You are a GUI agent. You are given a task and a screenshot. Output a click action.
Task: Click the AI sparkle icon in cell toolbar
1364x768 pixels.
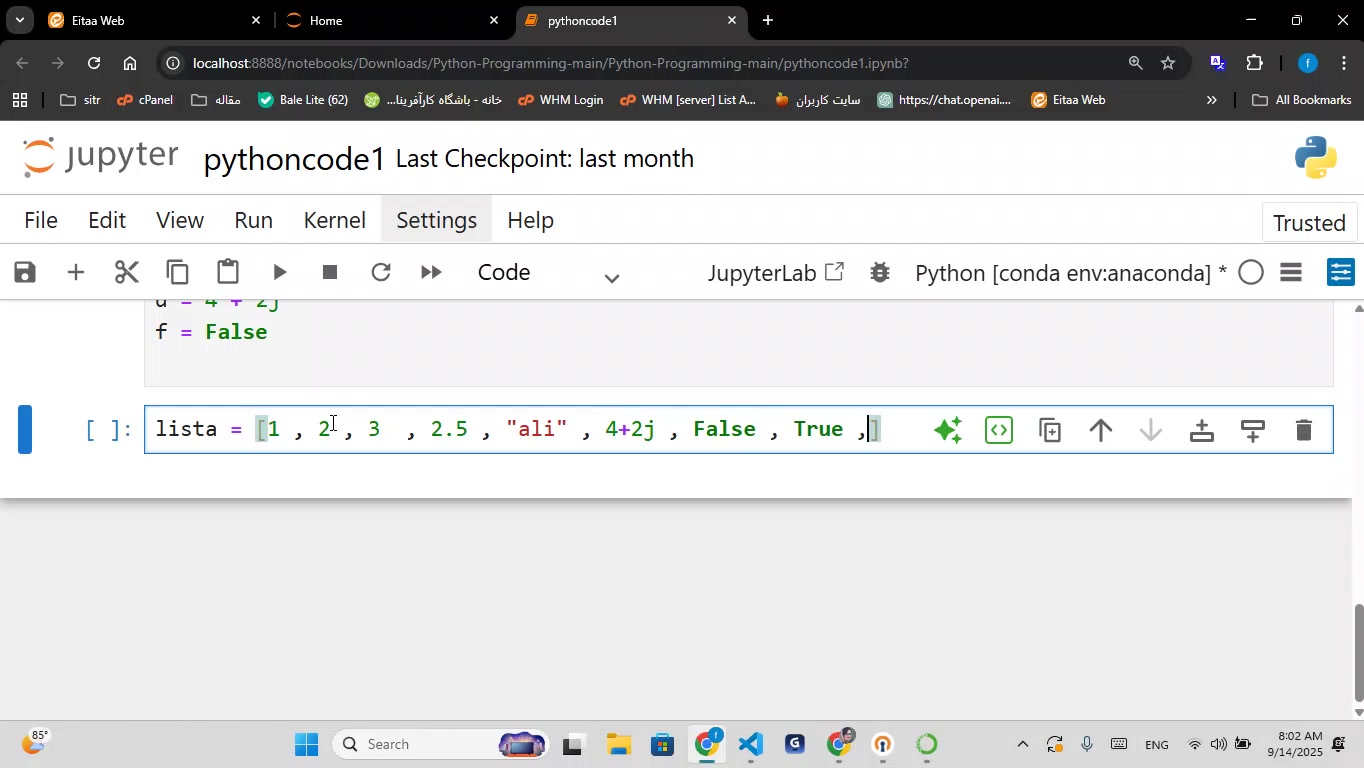point(947,430)
